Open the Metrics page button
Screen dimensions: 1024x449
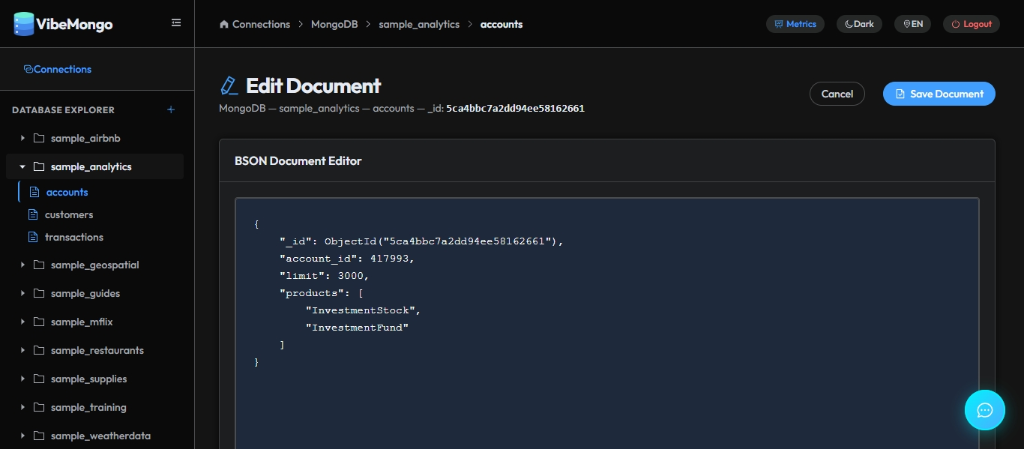click(795, 24)
